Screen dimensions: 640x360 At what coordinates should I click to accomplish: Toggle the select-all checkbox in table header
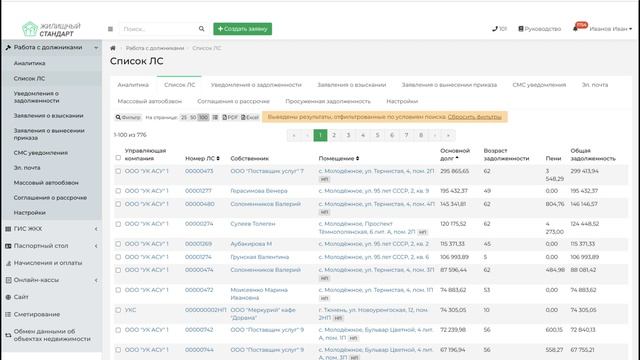click(118, 158)
